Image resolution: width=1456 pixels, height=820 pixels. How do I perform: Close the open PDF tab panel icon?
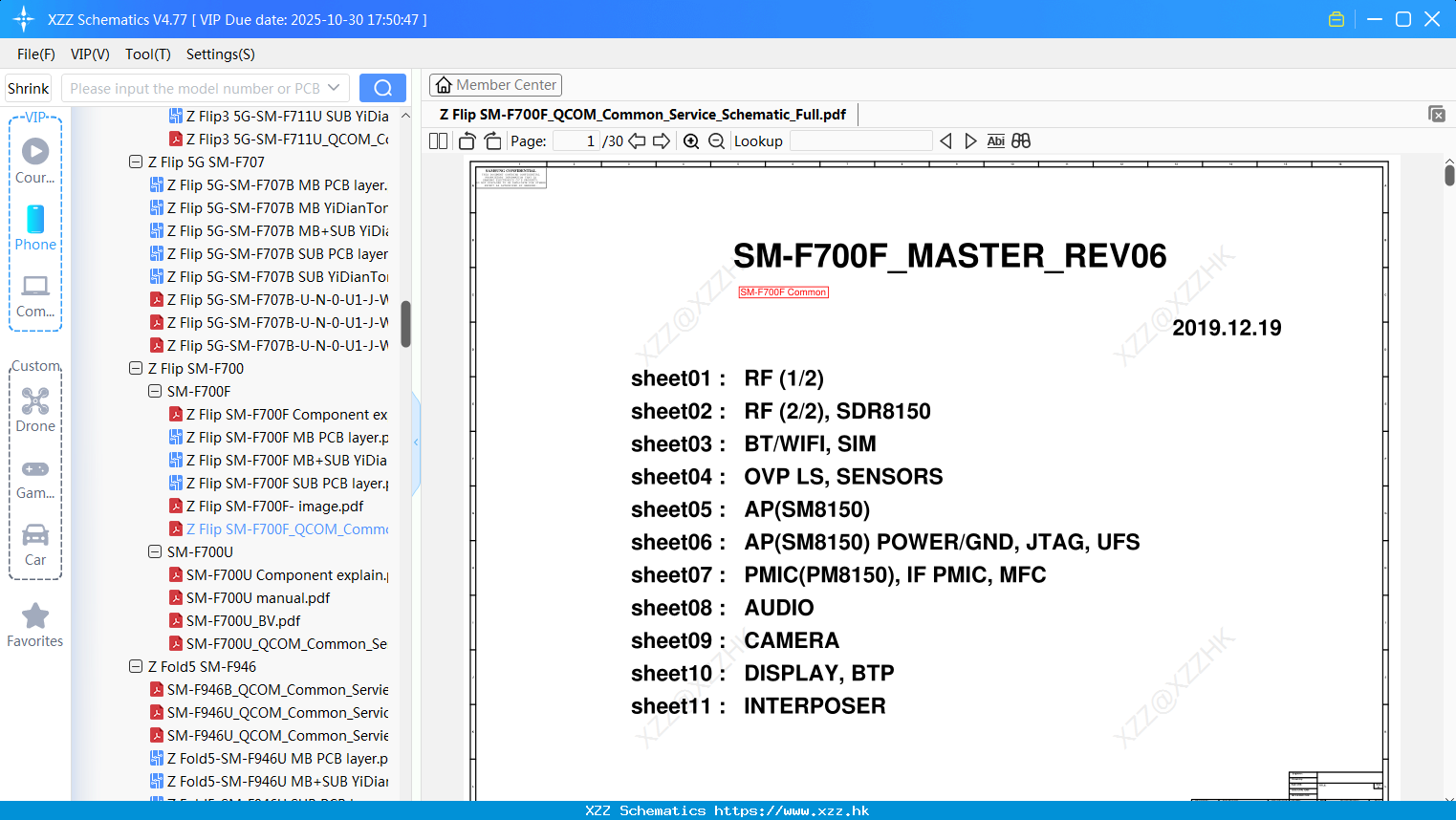pos(1437,114)
